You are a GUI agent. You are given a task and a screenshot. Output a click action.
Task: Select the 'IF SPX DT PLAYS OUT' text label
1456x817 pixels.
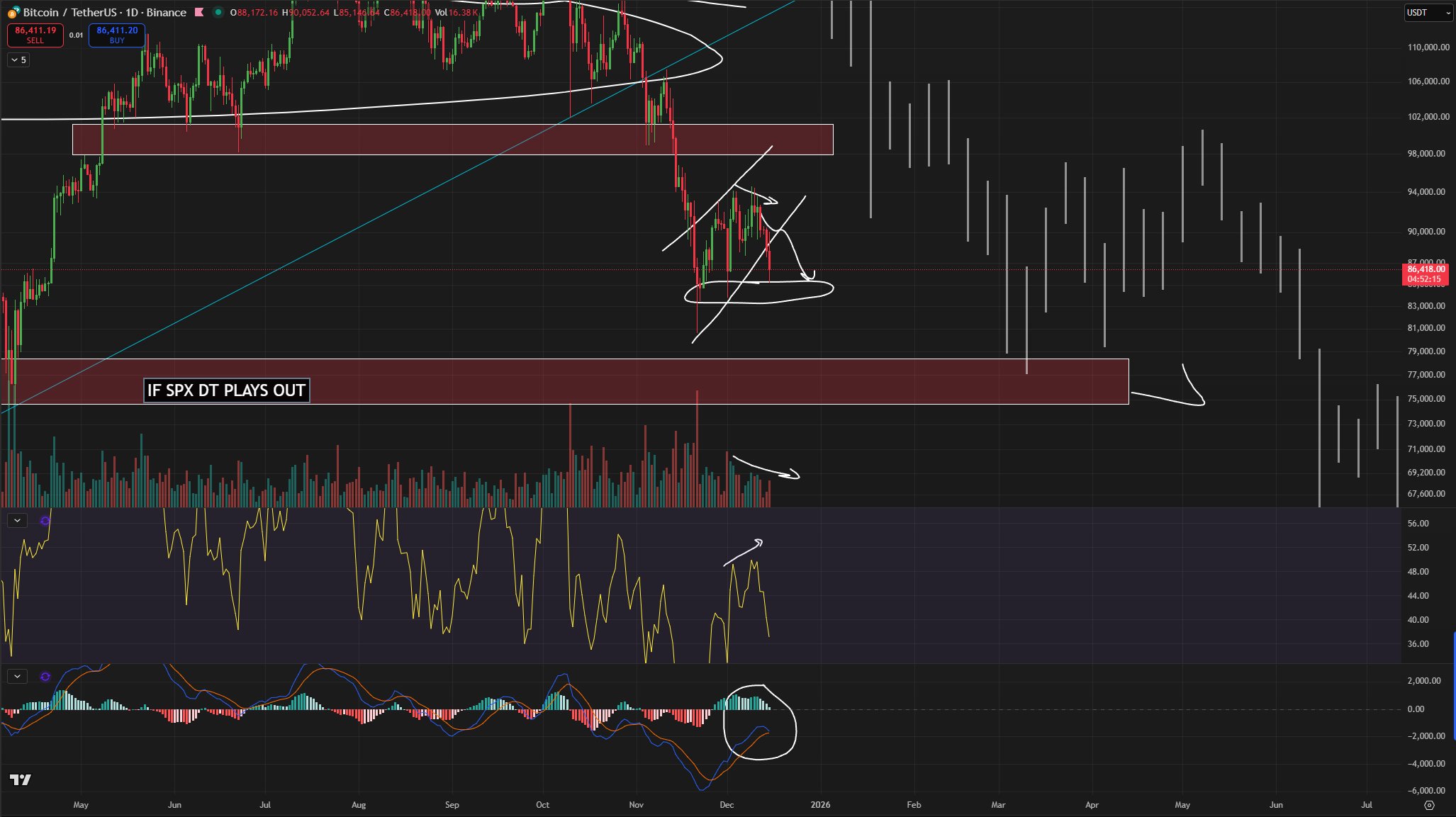tap(226, 390)
